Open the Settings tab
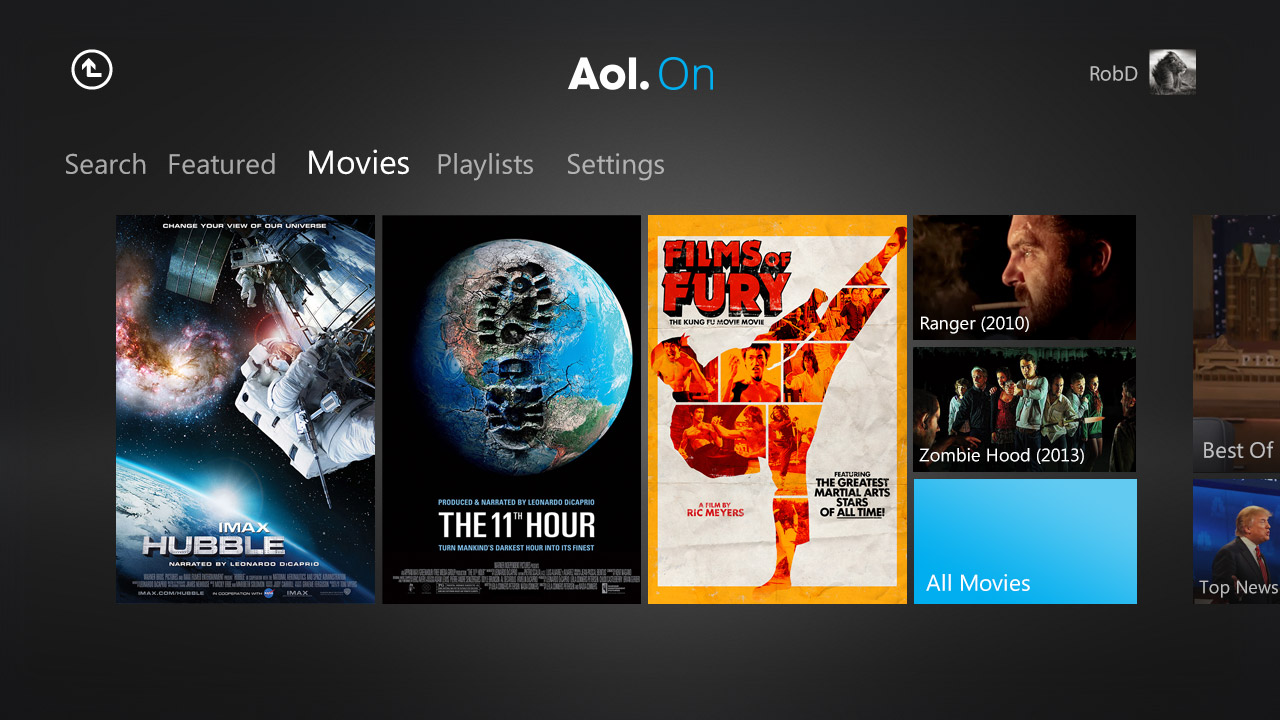1280x720 pixels. pos(615,164)
